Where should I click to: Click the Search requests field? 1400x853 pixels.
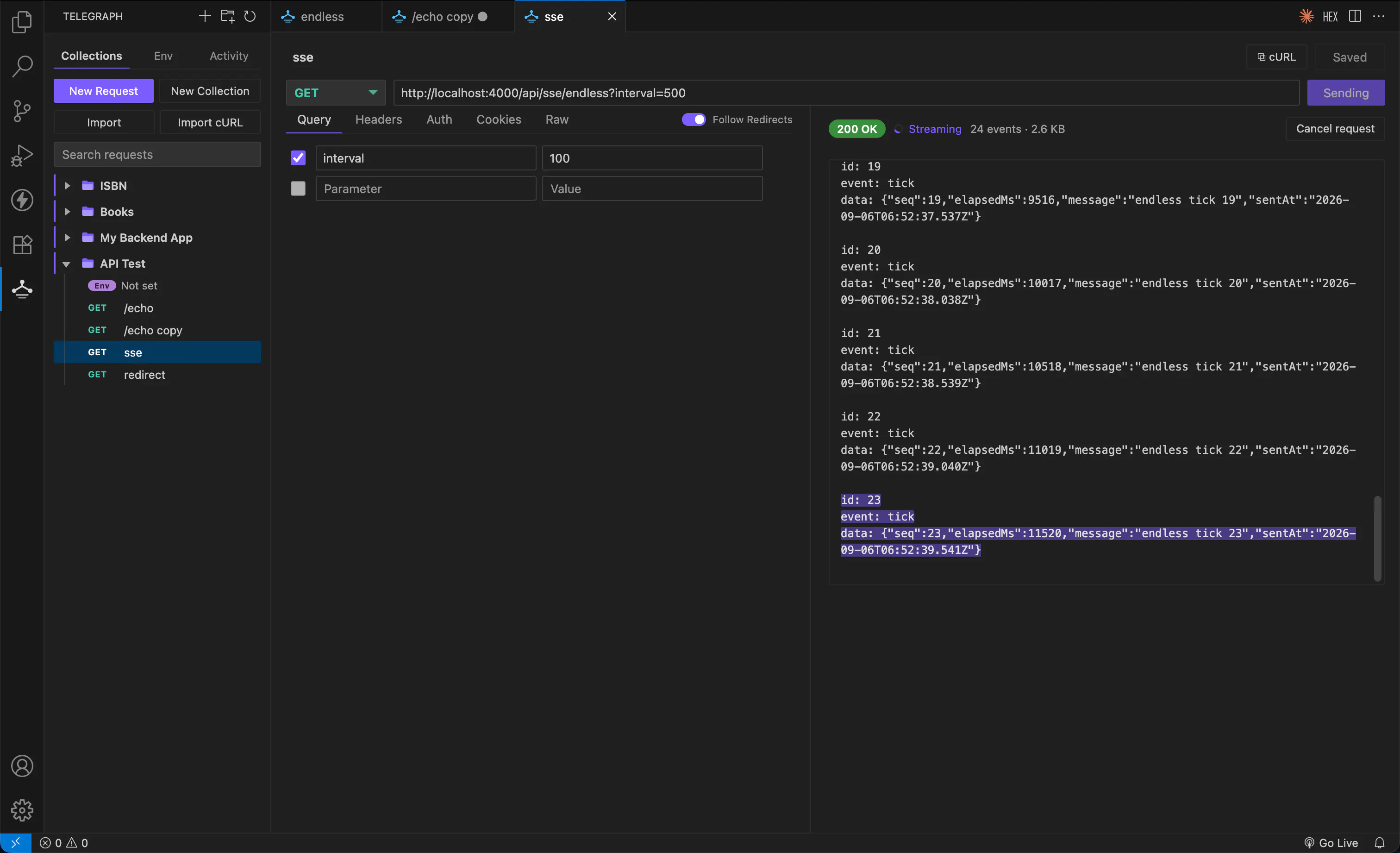click(x=157, y=154)
